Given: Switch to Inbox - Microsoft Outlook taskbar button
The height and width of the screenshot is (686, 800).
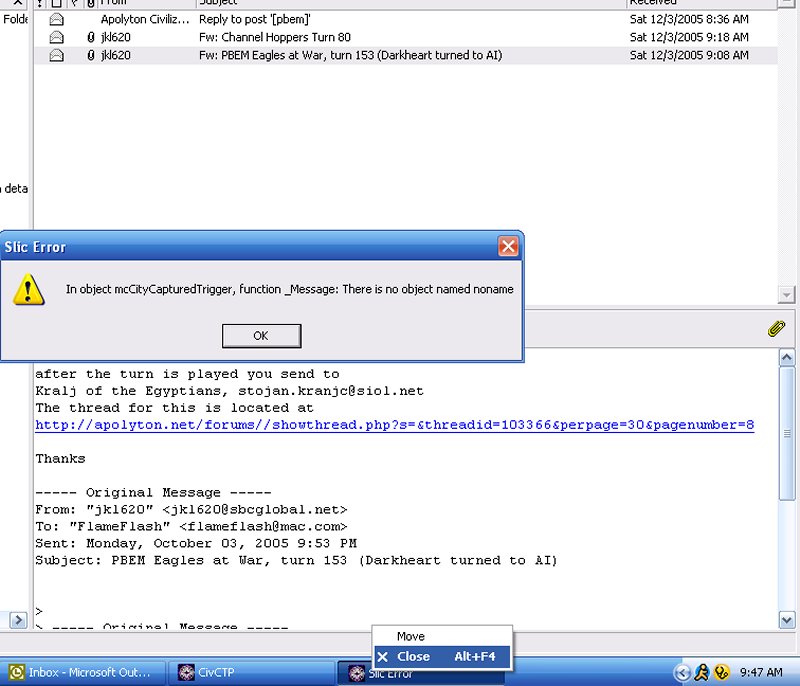Looking at the screenshot, I should 83,673.
